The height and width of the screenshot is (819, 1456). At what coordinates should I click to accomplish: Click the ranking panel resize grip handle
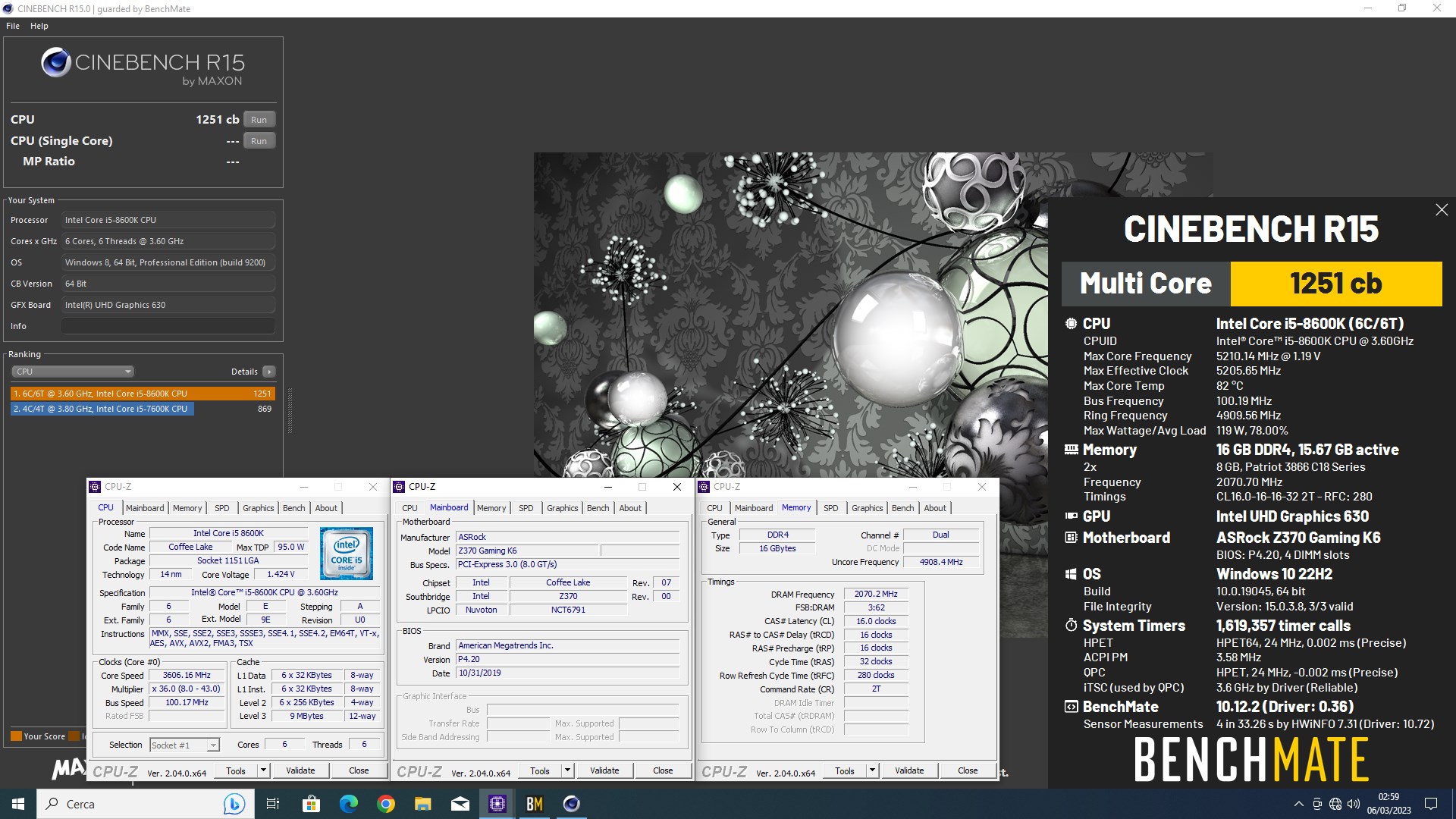click(290, 410)
